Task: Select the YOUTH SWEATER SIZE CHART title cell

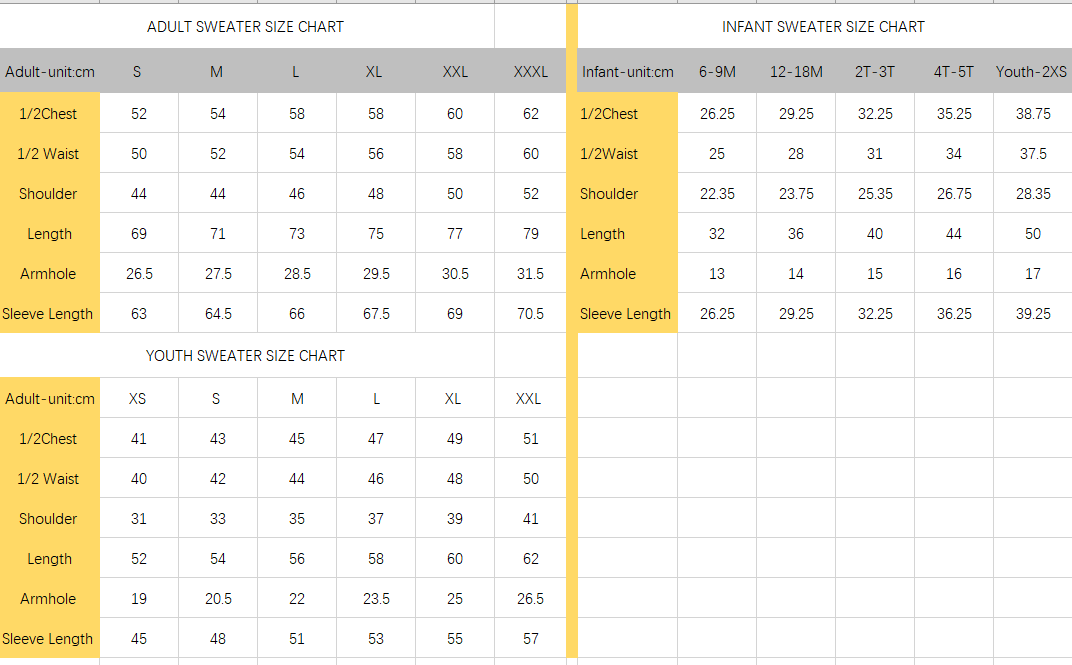Action: pos(245,356)
